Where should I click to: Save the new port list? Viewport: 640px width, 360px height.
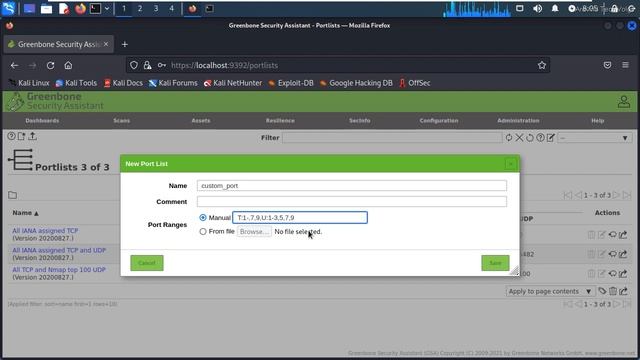495,263
